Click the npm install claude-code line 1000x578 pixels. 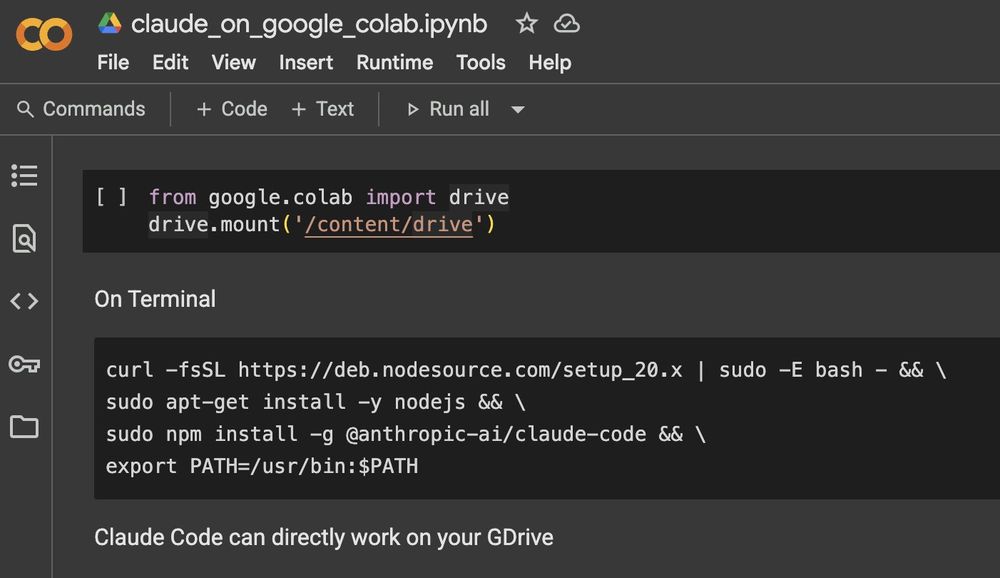coord(406,434)
